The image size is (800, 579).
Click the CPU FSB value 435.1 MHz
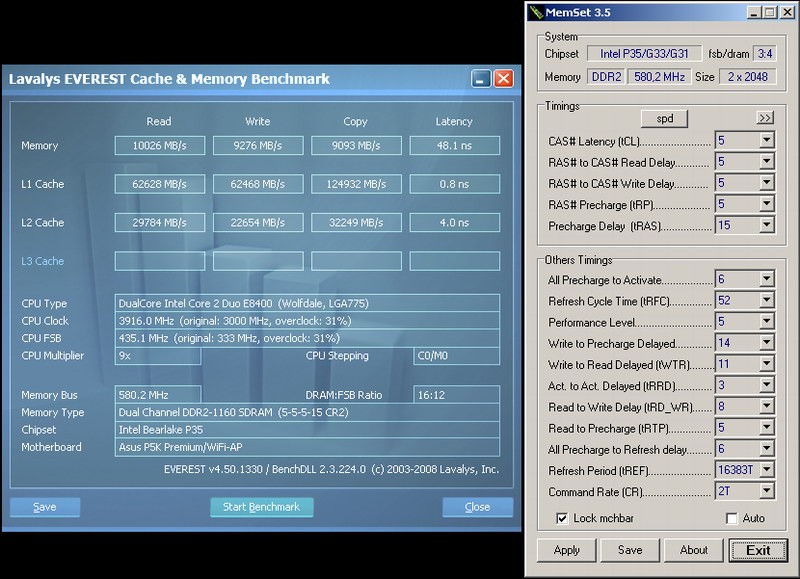coord(307,338)
